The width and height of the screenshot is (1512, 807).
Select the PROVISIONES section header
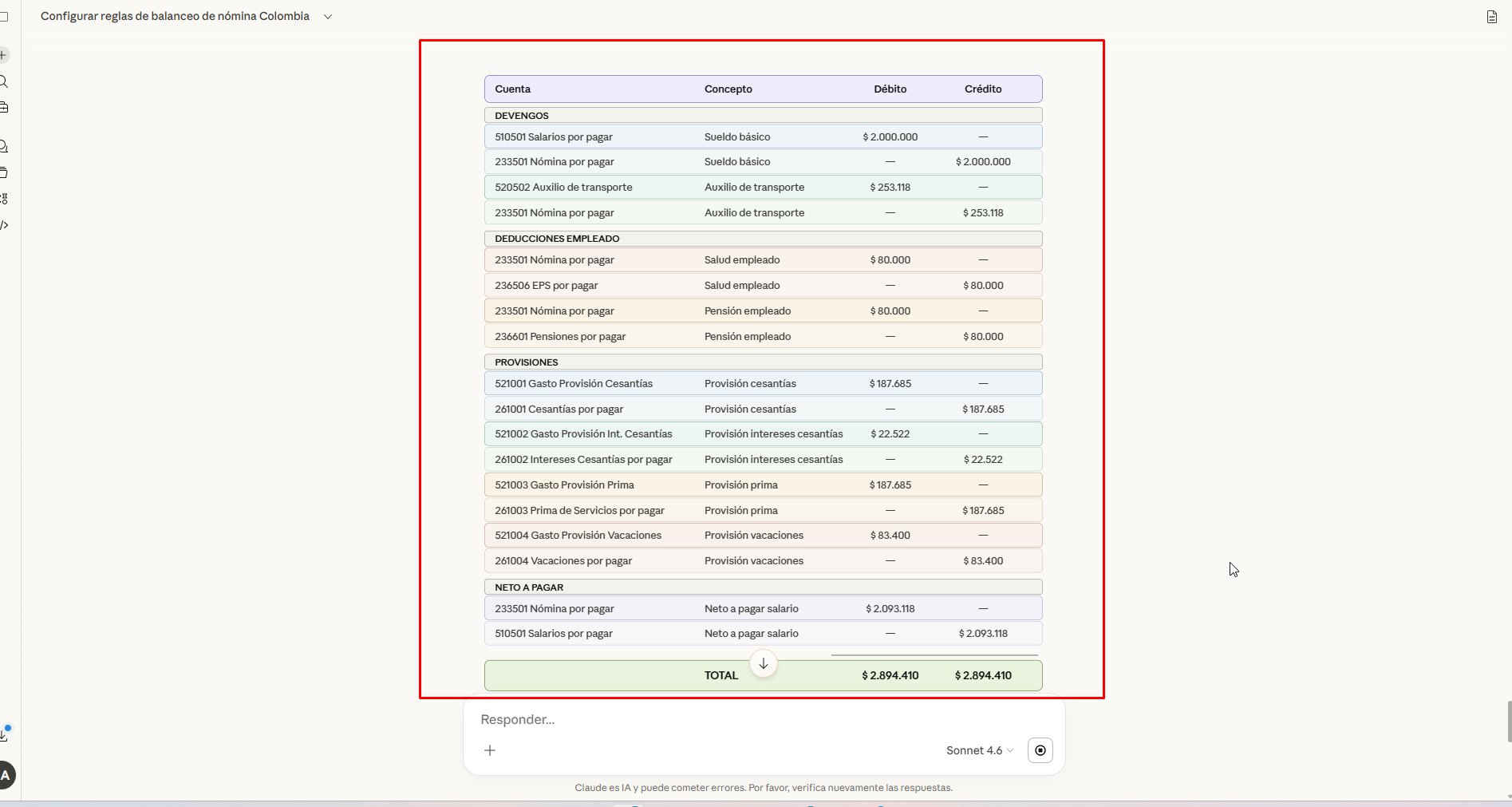[764, 362]
